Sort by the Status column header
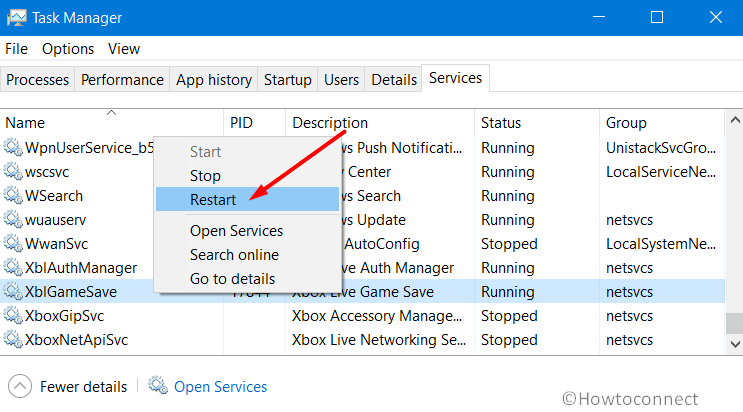 pos(536,122)
